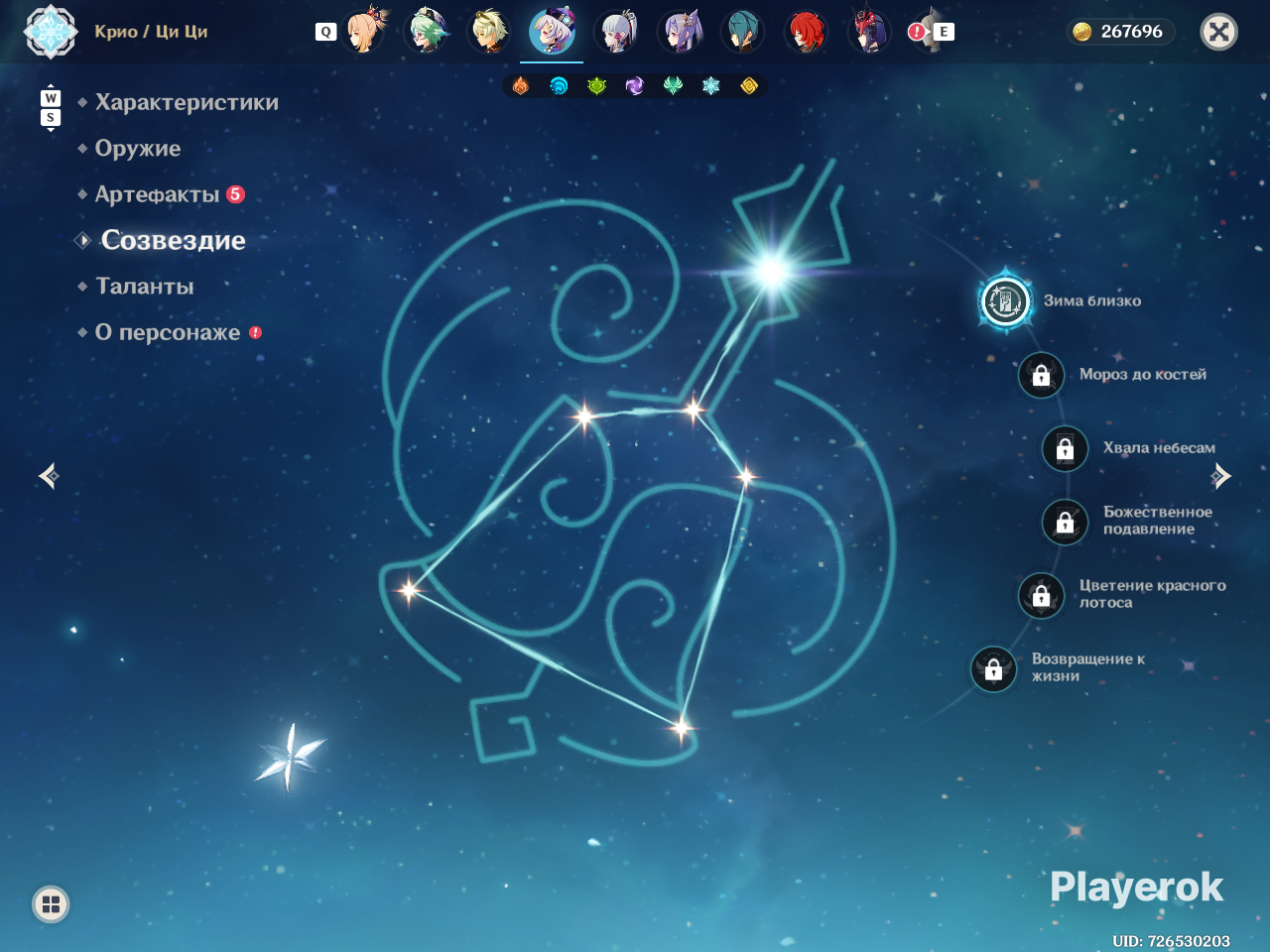Screen dimensions: 1270x952
Task: Filter characters by Hydro element
Action: coord(559,86)
